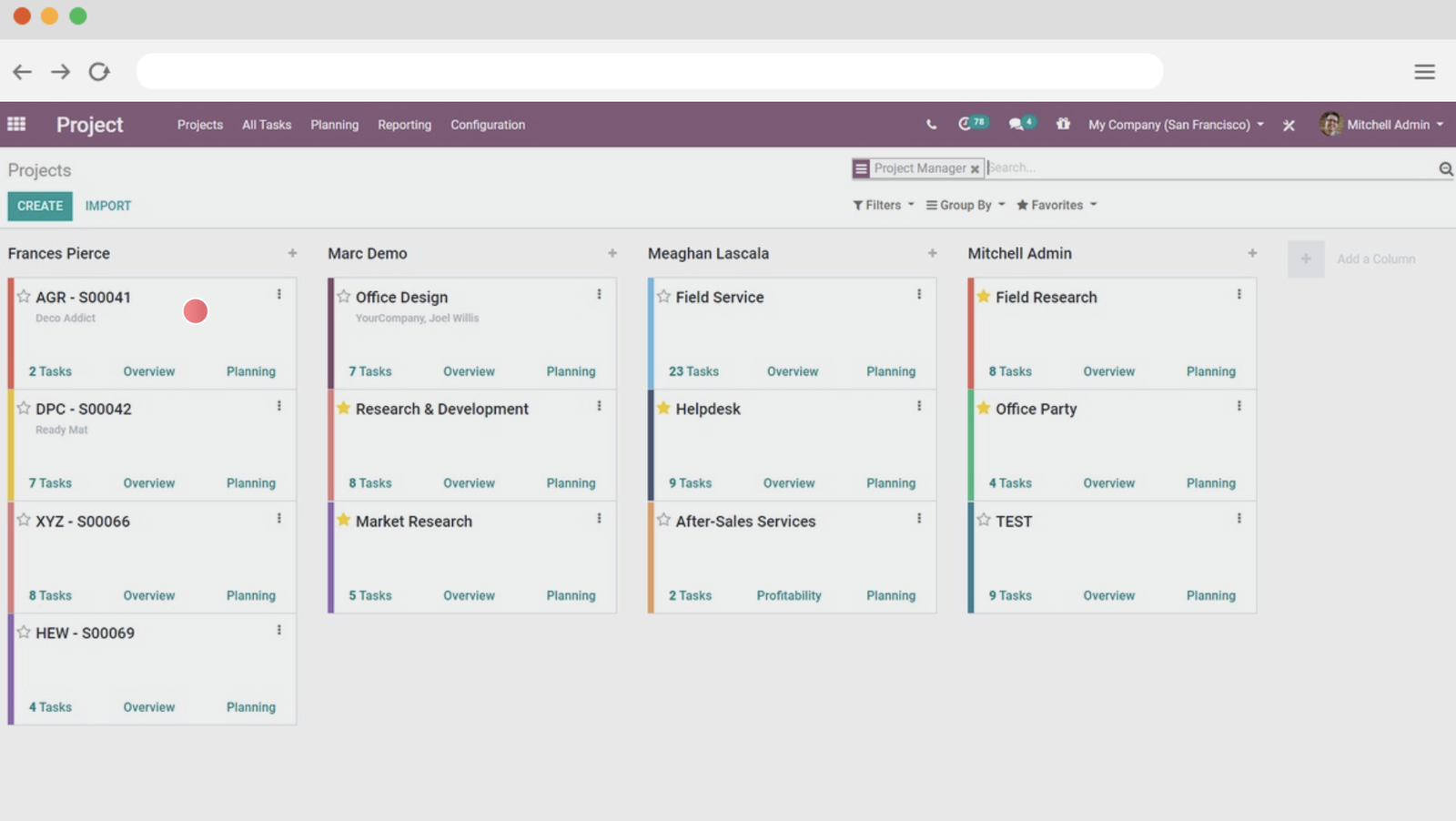The image size is (1456, 821).
Task: Star the Field Service project as favorite
Action: 663,295
